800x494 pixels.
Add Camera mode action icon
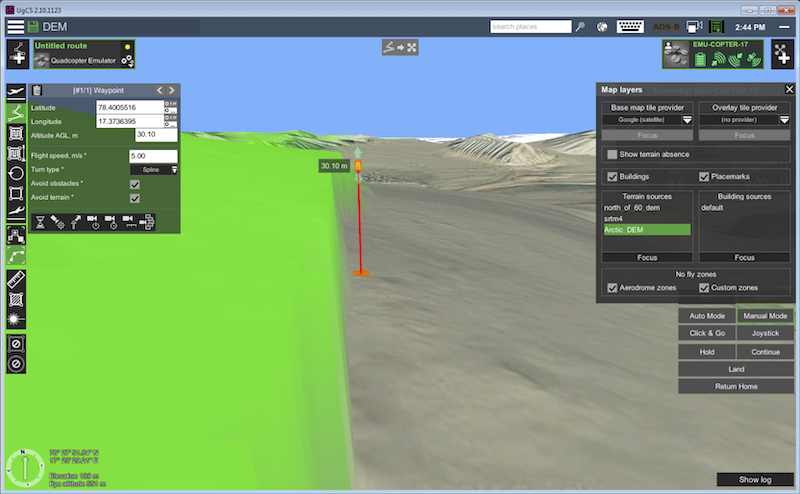coord(93,222)
